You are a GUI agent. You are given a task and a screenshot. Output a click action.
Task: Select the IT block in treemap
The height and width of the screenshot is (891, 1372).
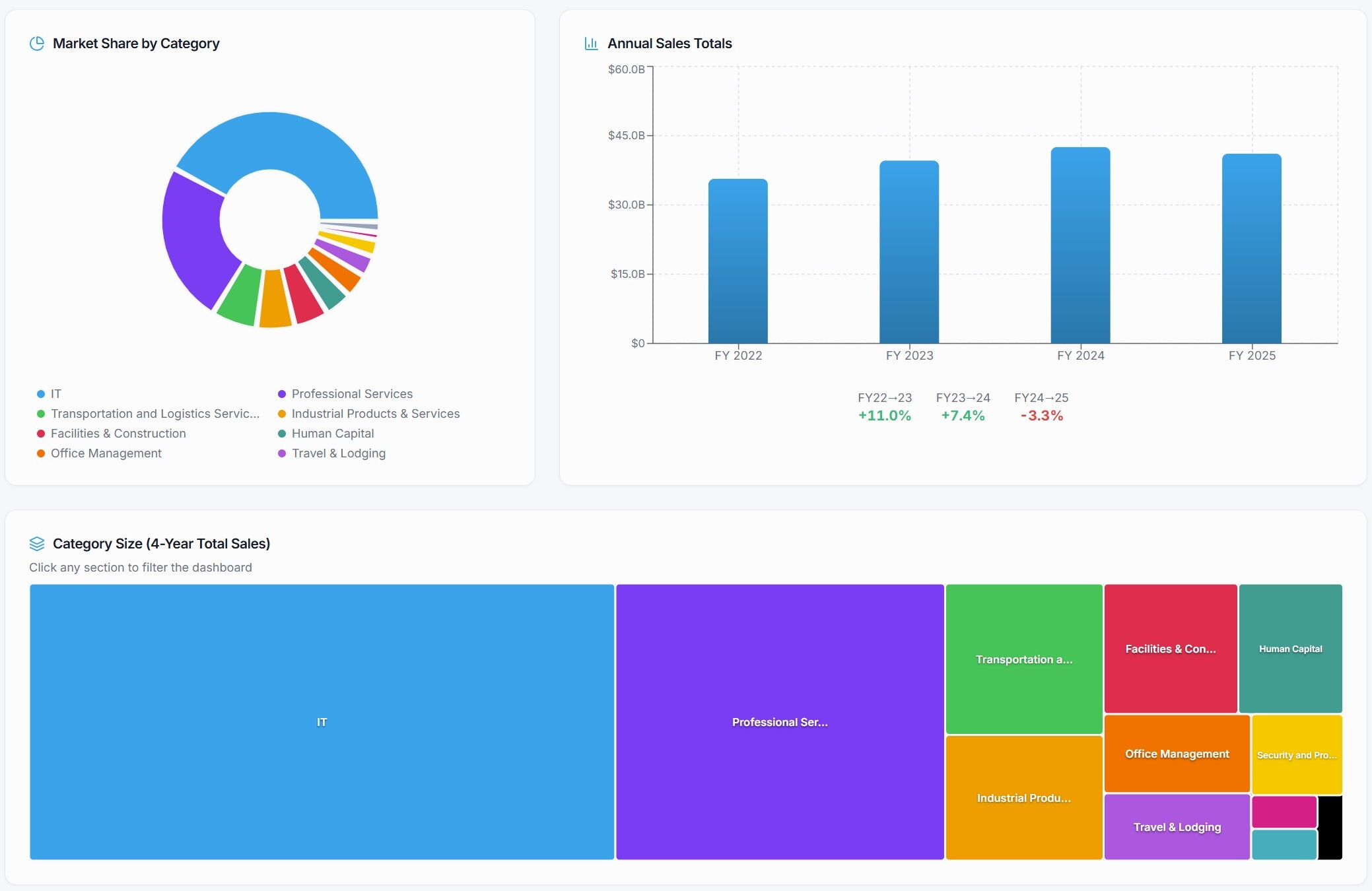(x=322, y=722)
